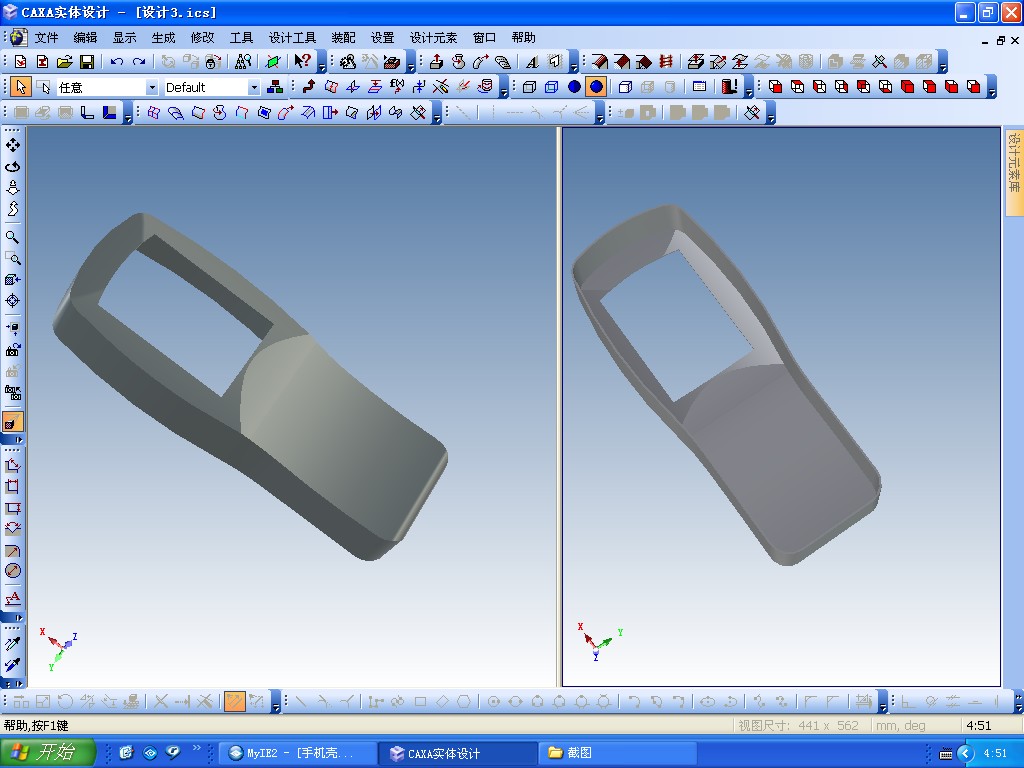The image size is (1024, 768).
Task: Click the system tray clock 4:51
Action: pyautogui.click(x=995, y=753)
